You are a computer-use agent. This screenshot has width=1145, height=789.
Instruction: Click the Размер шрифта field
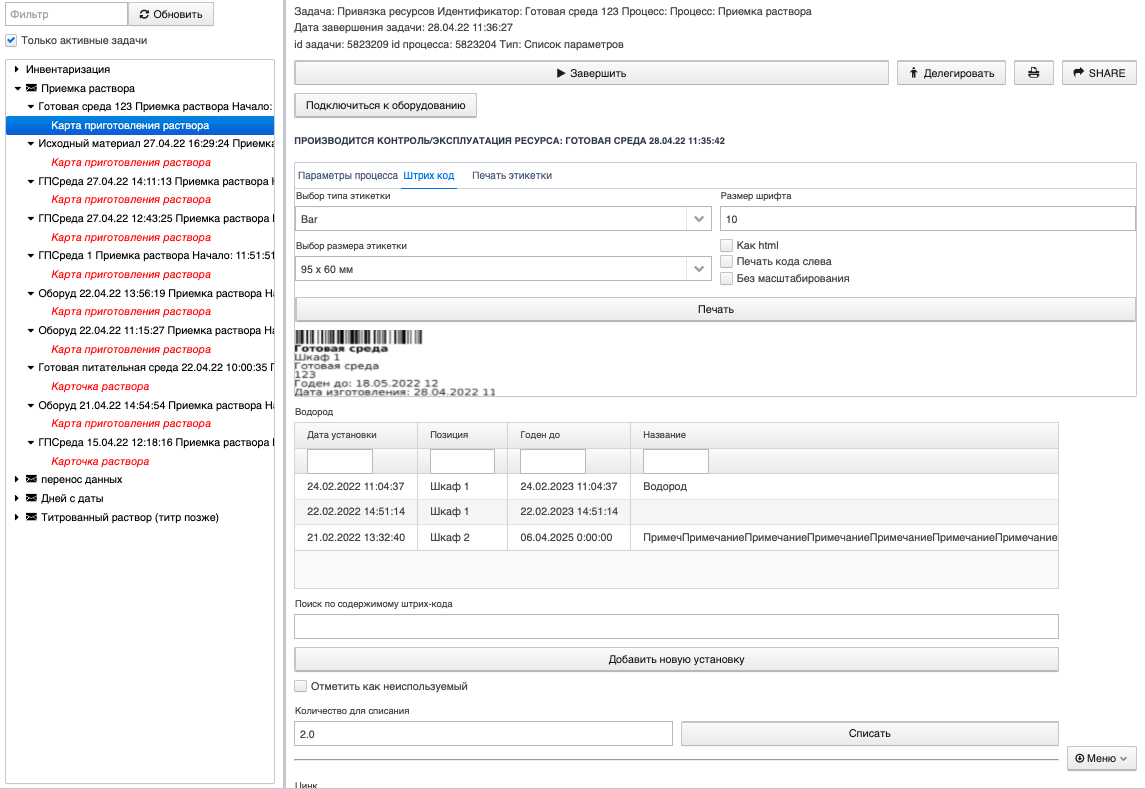click(928, 219)
